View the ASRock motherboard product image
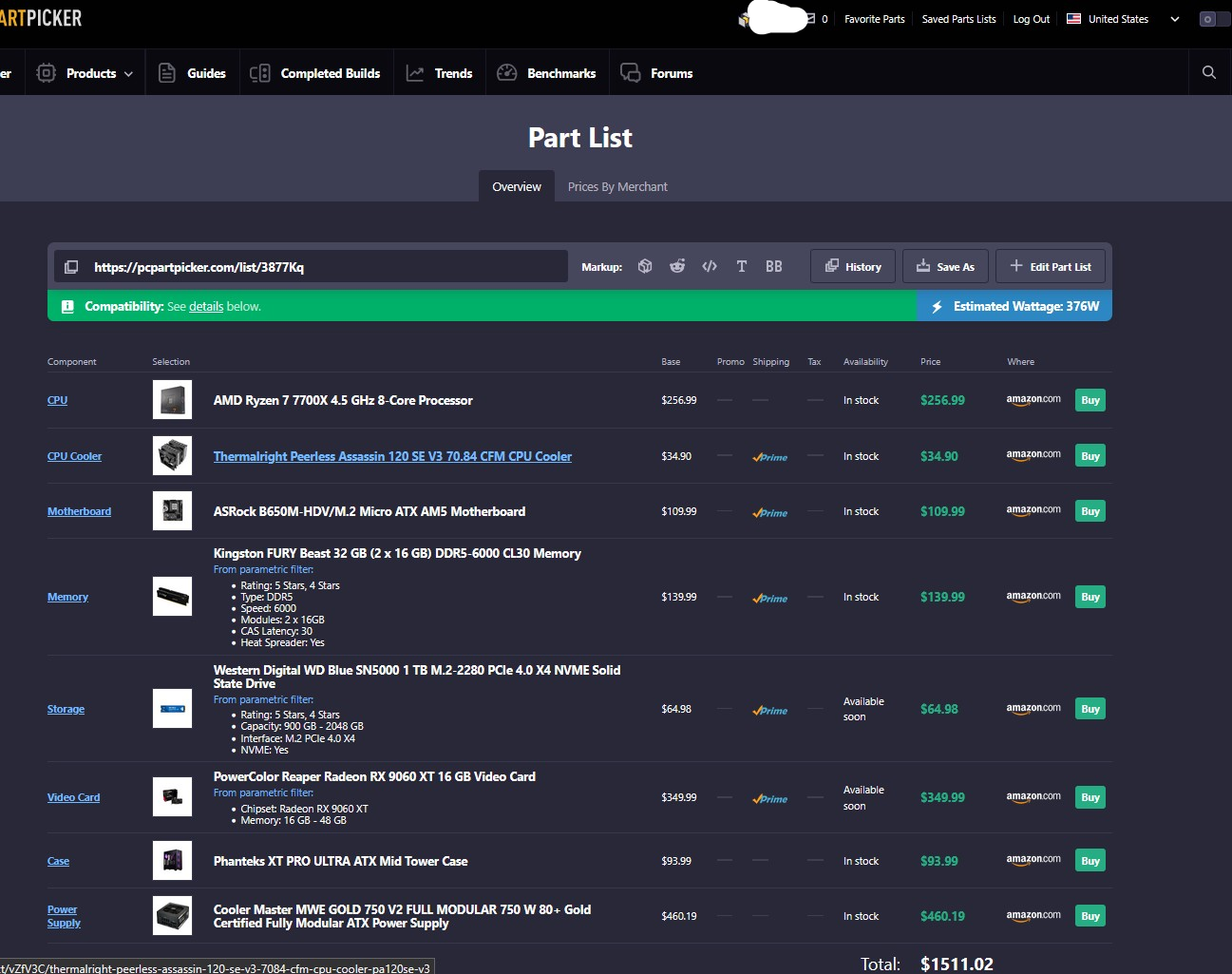 (172, 511)
